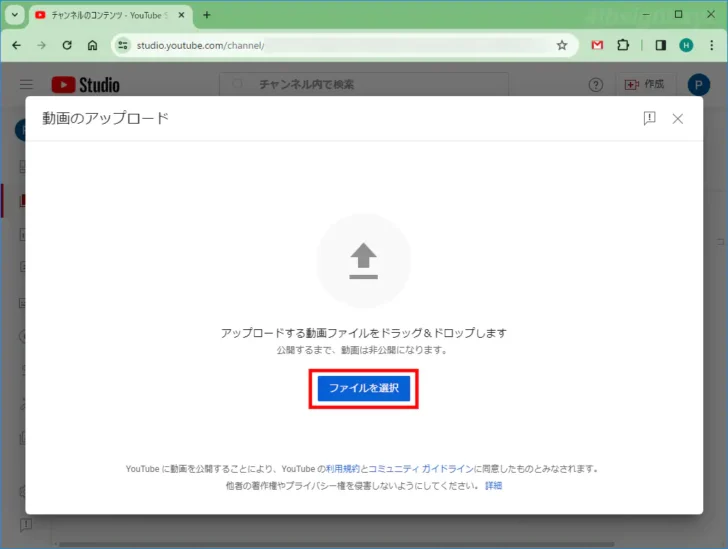The width and height of the screenshot is (728, 549).
Task: Open the 利用規約 link
Action: (x=343, y=469)
